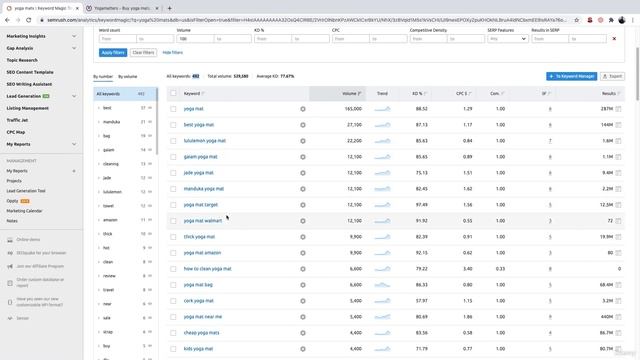
Task: Click the add icon beside yoga mat keyword
Action: [x=303, y=109]
